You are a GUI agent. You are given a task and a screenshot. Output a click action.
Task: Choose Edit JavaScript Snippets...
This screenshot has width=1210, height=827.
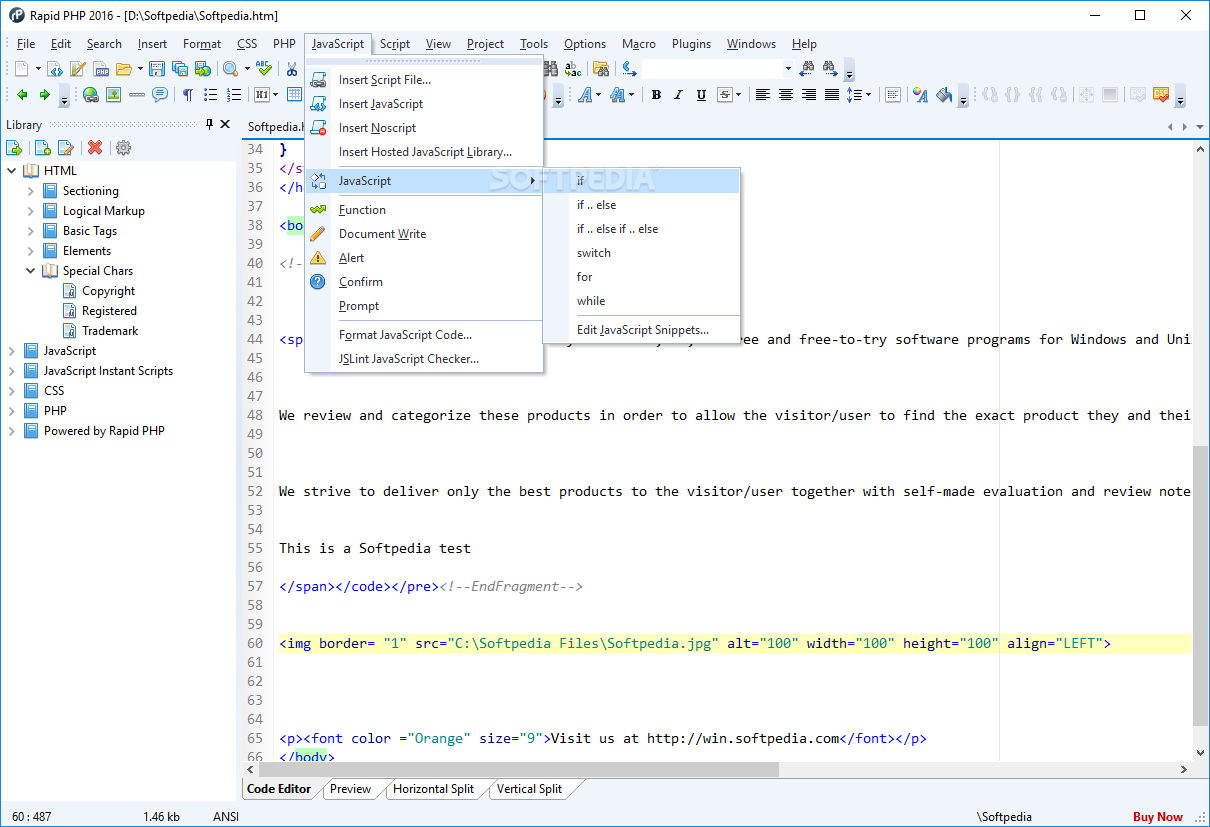[x=641, y=330]
